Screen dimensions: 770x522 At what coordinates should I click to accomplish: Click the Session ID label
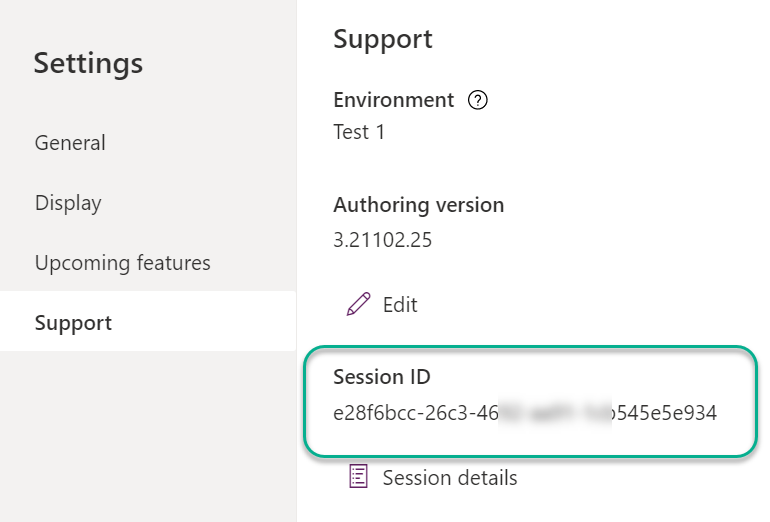click(382, 377)
